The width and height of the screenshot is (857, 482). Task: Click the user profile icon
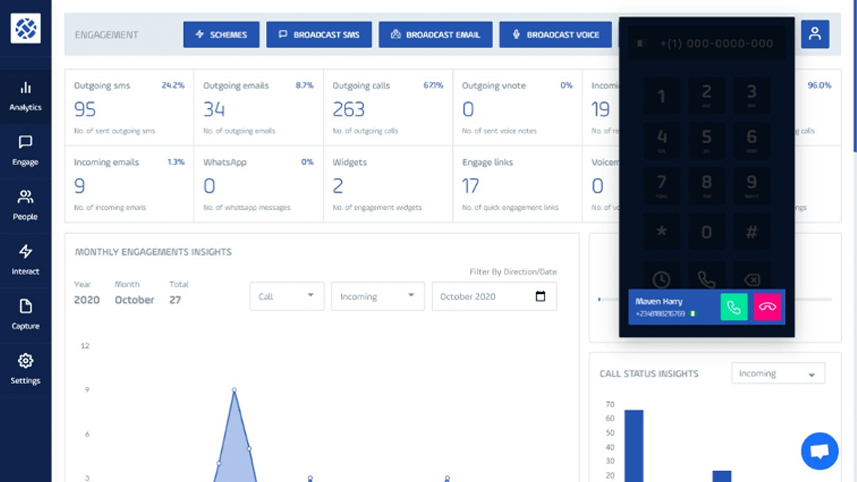(x=815, y=34)
